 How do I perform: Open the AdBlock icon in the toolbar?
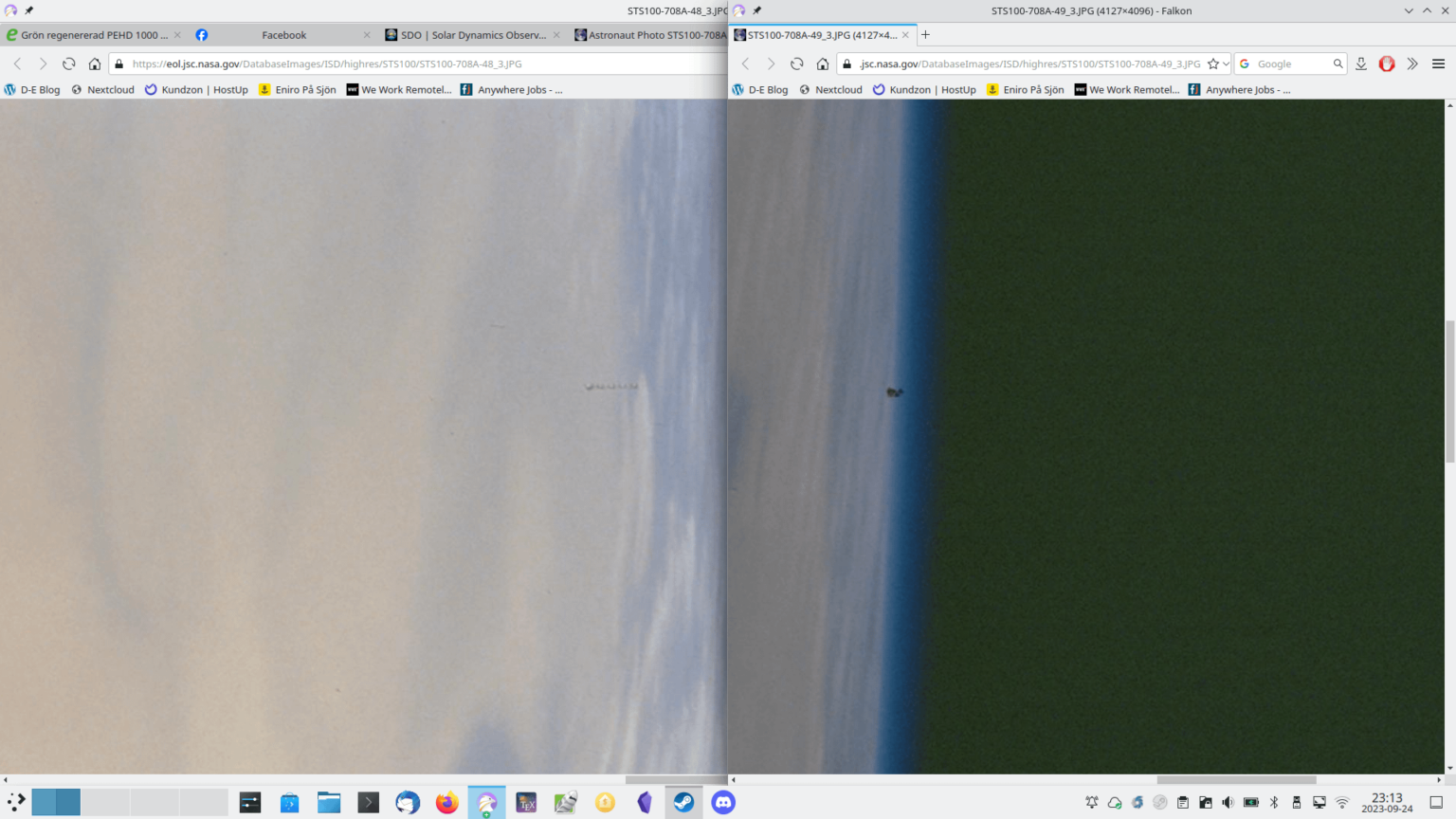coord(1387,64)
